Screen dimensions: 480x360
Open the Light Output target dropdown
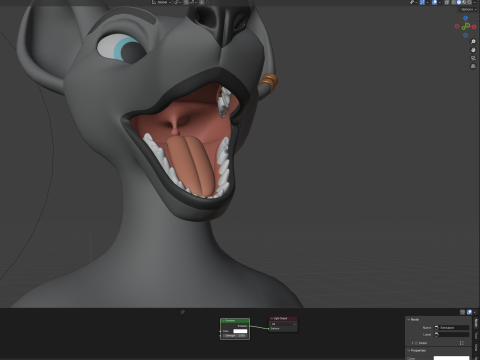[283, 324]
